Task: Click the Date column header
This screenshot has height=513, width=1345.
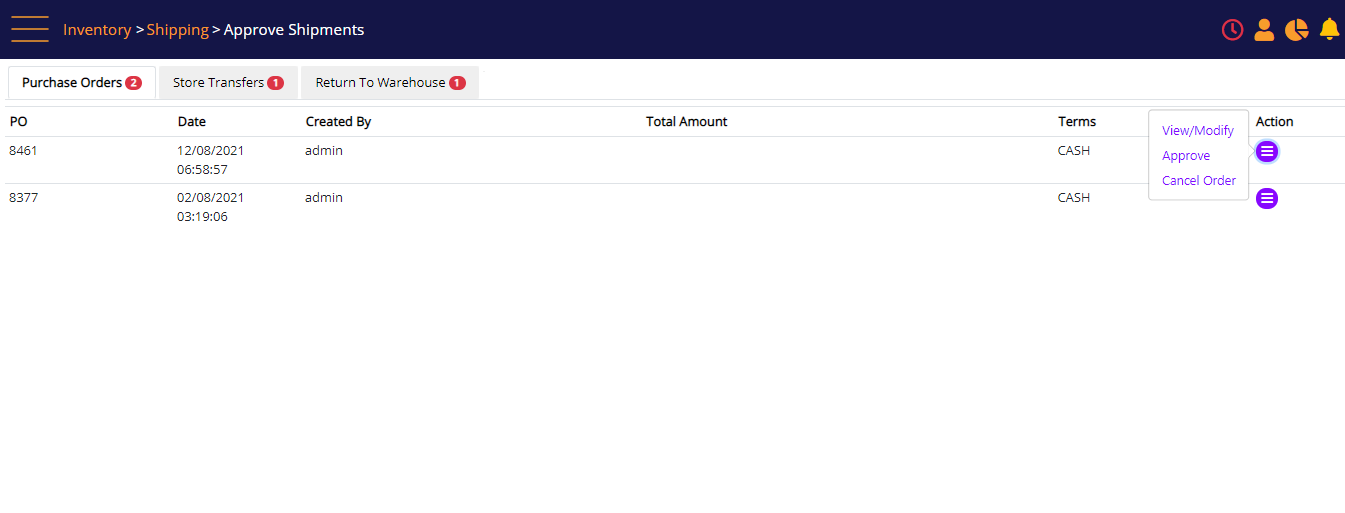Action: click(192, 122)
